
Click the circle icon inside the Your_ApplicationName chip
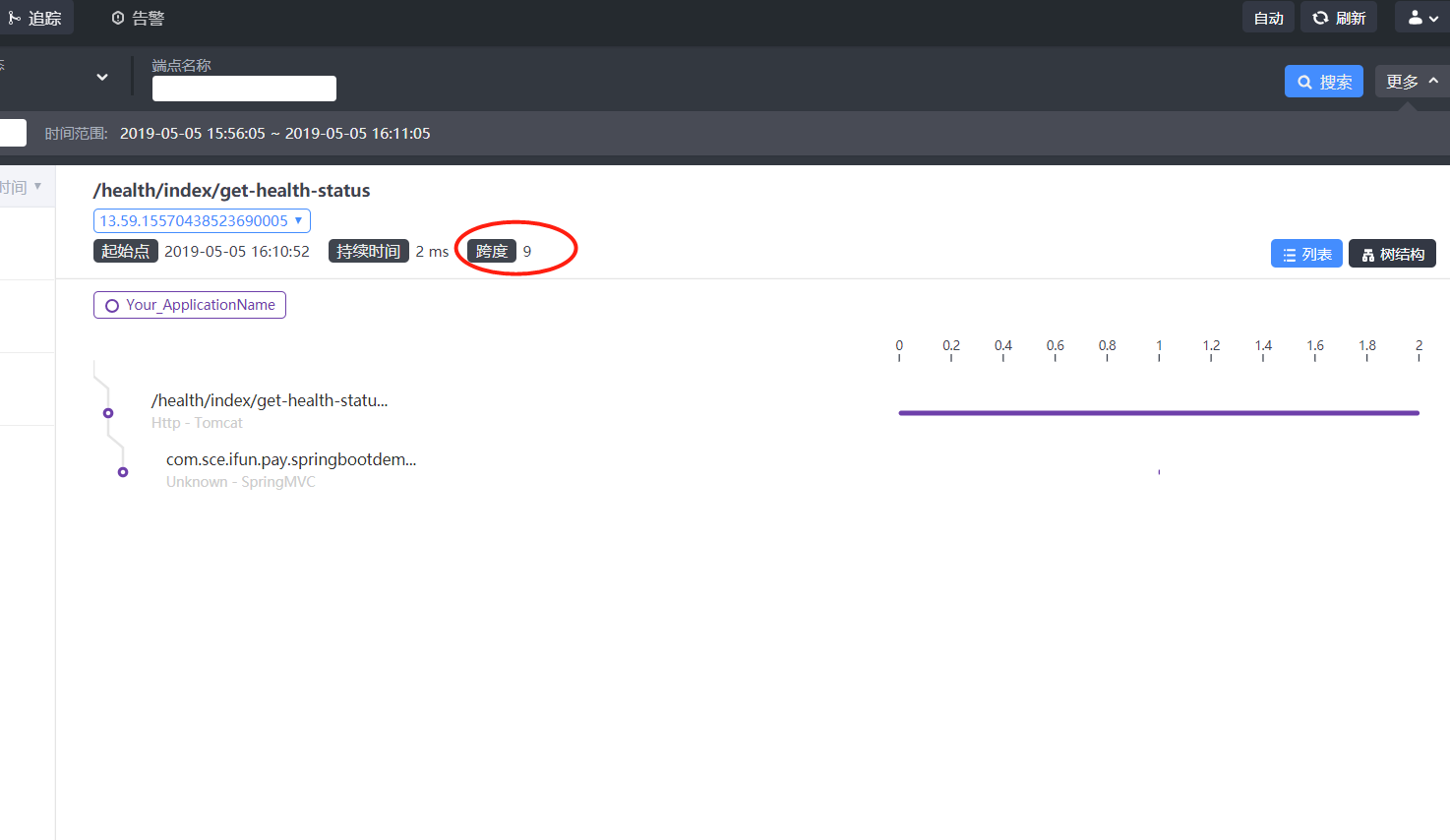point(111,304)
